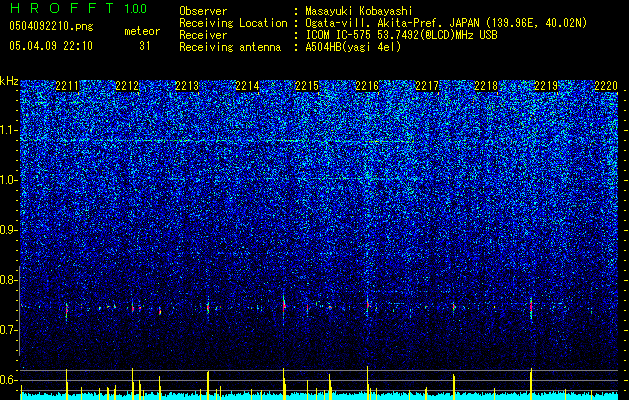Screen dimensions: 629x400
Task: Click the HROFFT 1.0.0 title text
Action: pos(78,8)
